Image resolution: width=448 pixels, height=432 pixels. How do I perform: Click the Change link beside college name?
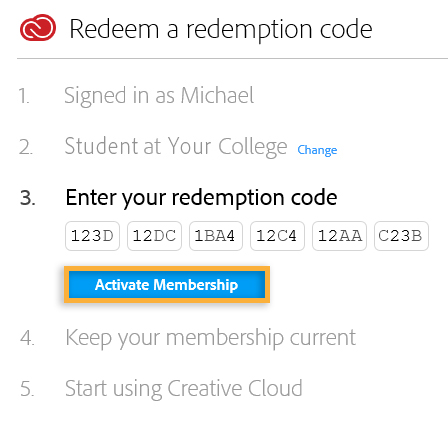pyautogui.click(x=317, y=150)
